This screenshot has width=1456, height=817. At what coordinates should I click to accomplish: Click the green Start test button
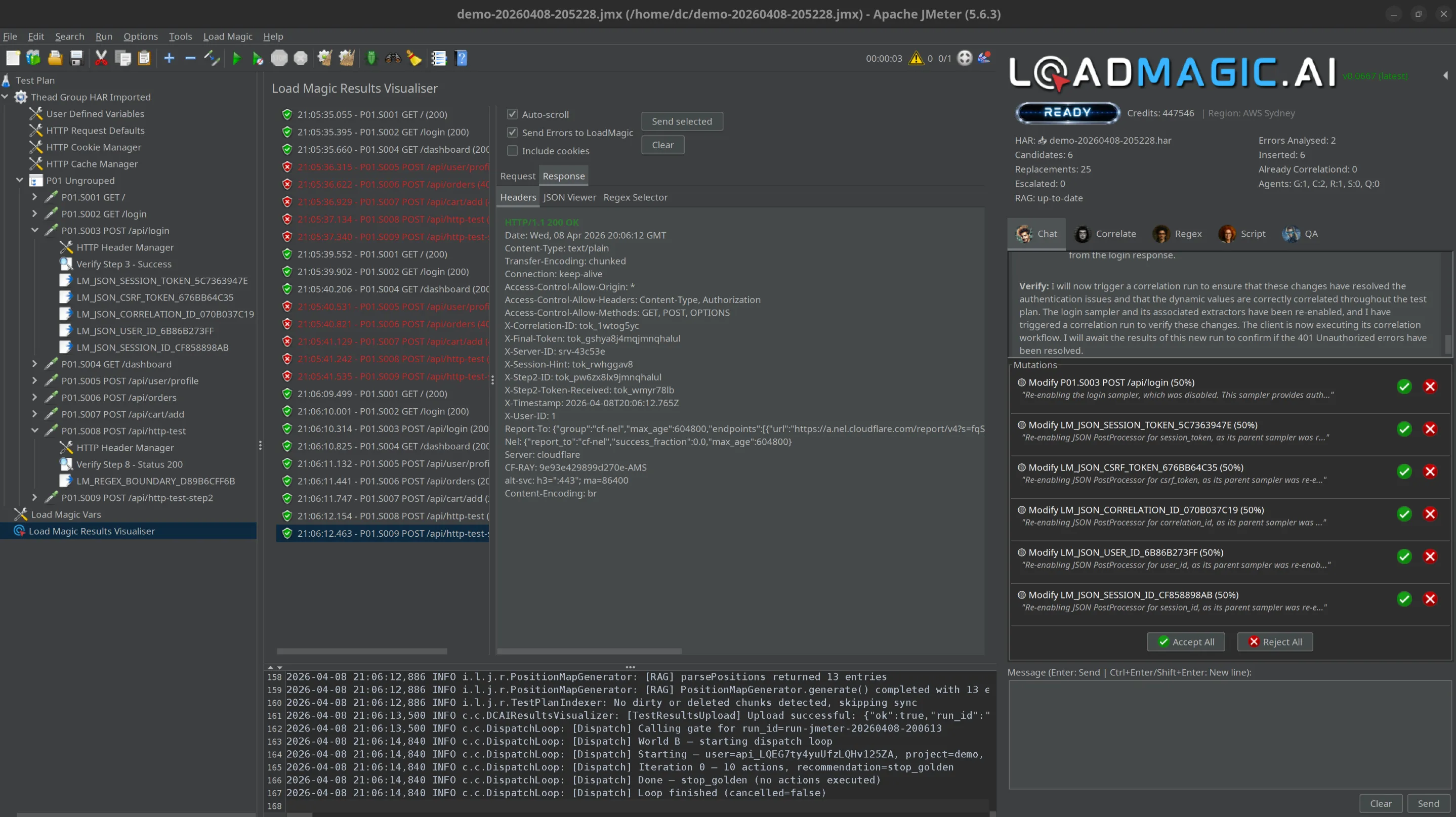(236, 58)
